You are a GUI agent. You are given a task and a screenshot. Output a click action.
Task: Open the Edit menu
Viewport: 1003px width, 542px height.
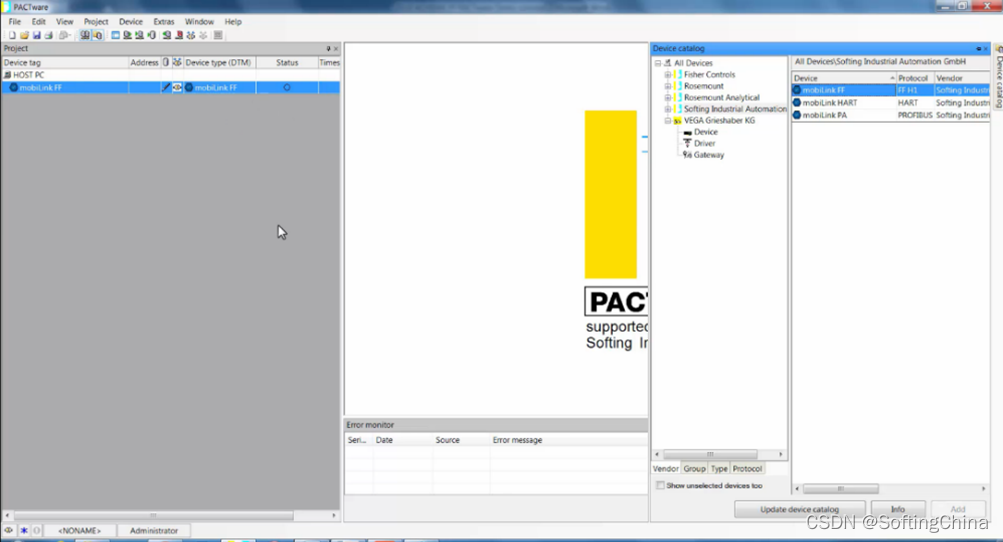[x=39, y=22]
